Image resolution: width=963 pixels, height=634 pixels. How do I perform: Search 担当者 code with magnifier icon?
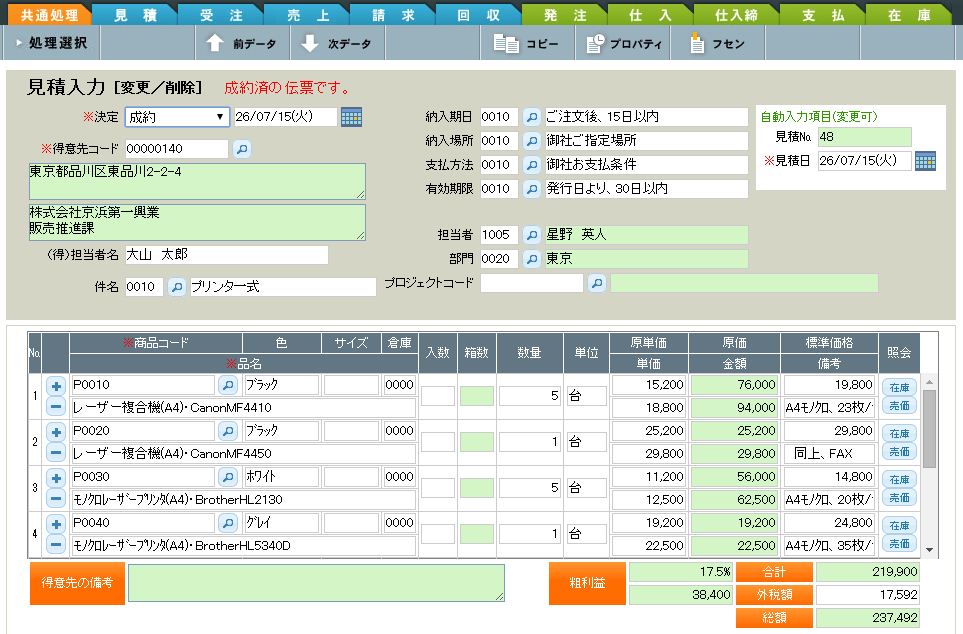click(532, 235)
